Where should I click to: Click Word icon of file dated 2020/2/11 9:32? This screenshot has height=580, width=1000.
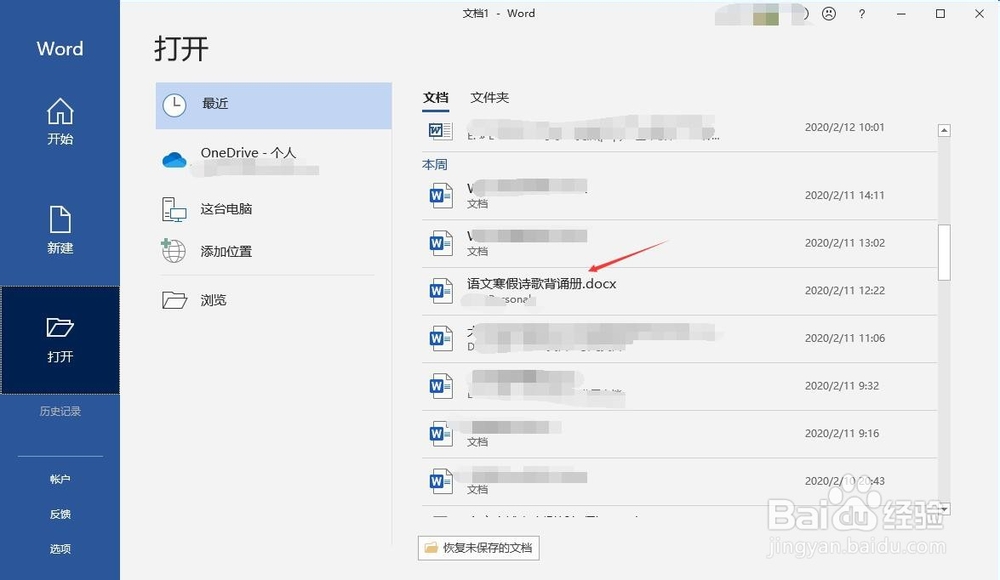pyautogui.click(x=441, y=386)
